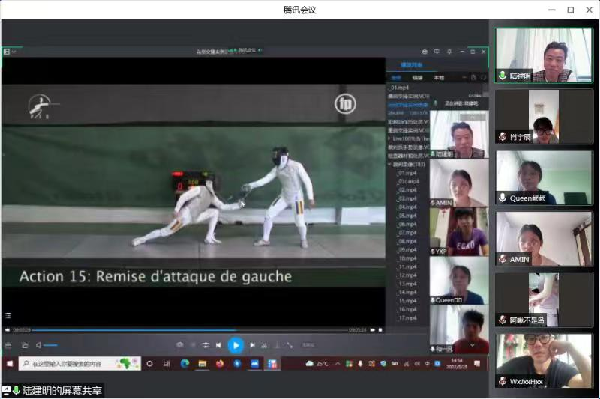Image resolution: width=600 pixels, height=399 pixels.
Task: Switch to the 视频 tab in the playlist
Action: coord(417,78)
